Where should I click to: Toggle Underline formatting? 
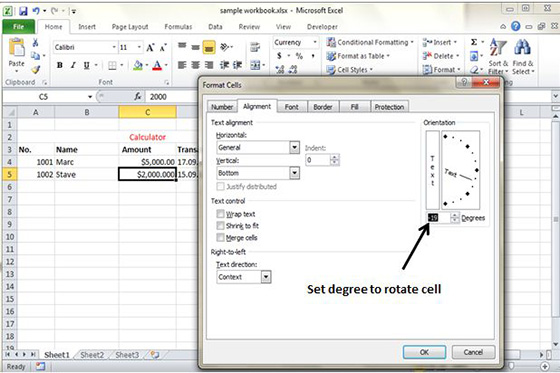coord(86,65)
